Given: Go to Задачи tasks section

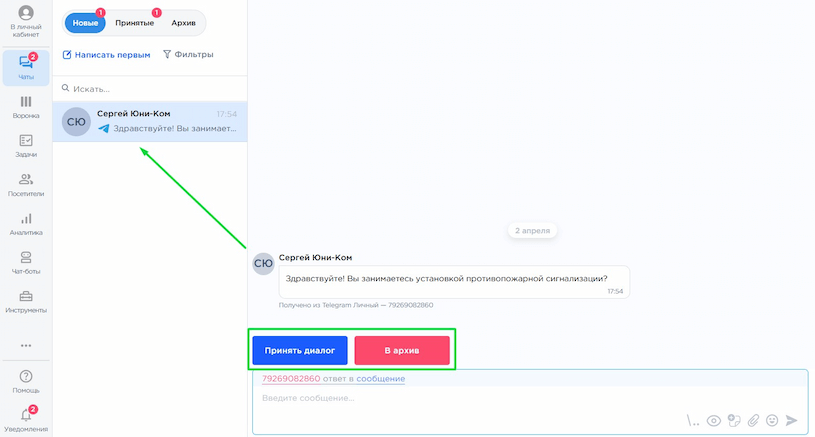Looking at the screenshot, I should 26,145.
